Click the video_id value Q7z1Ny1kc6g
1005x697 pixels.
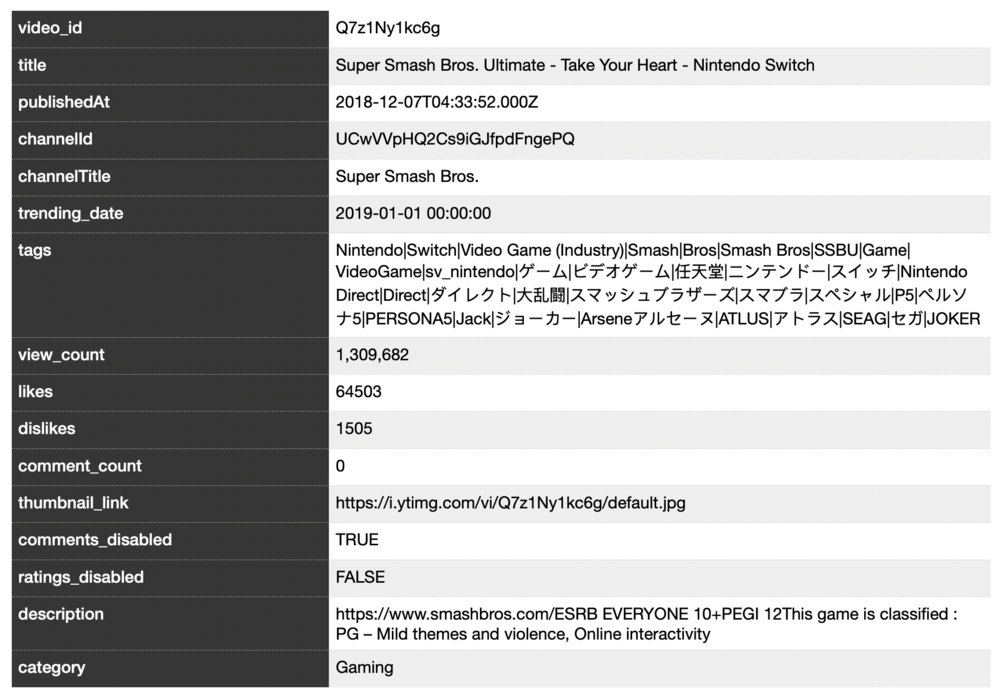pyautogui.click(x=390, y=28)
